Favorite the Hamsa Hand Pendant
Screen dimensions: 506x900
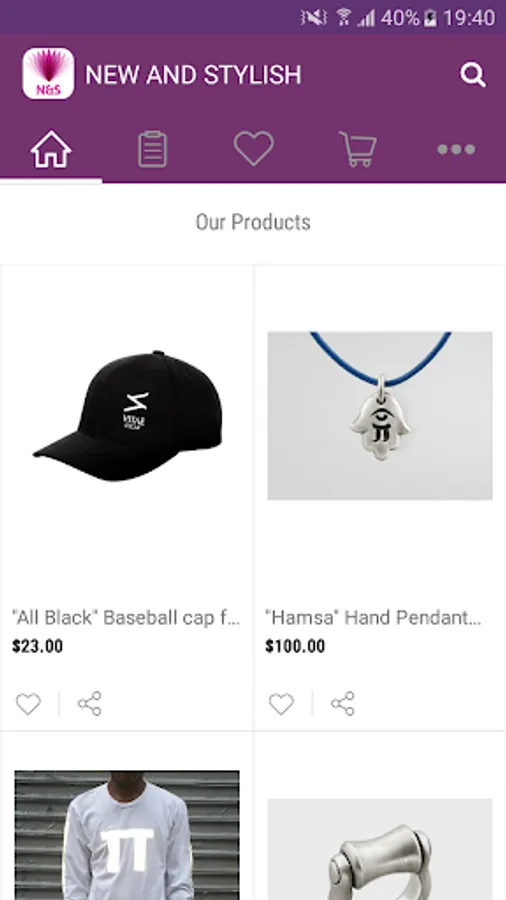tap(281, 704)
